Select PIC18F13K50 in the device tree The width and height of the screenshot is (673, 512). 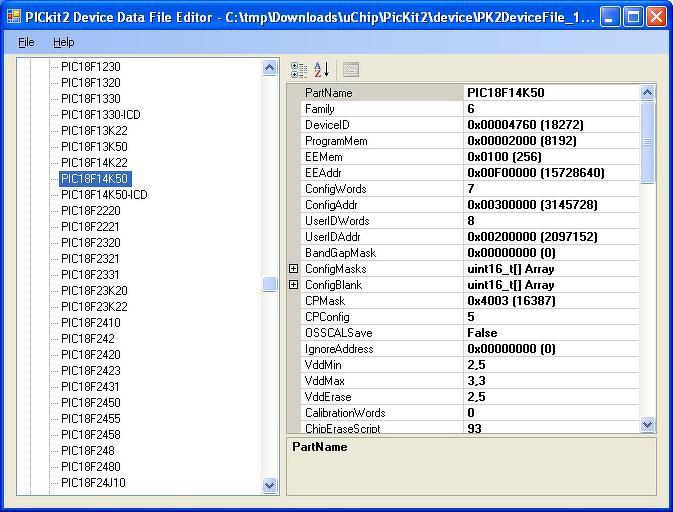coord(94,147)
